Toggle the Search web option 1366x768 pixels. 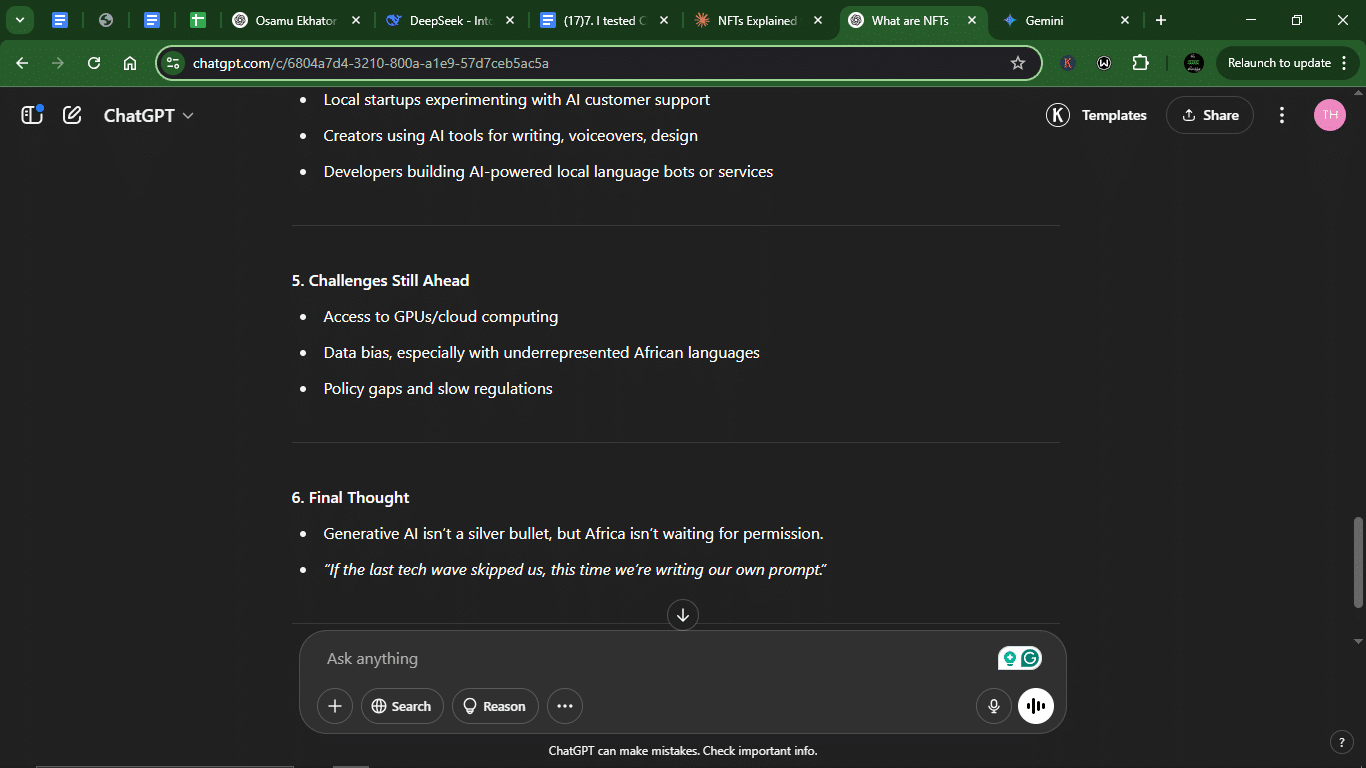tap(402, 706)
